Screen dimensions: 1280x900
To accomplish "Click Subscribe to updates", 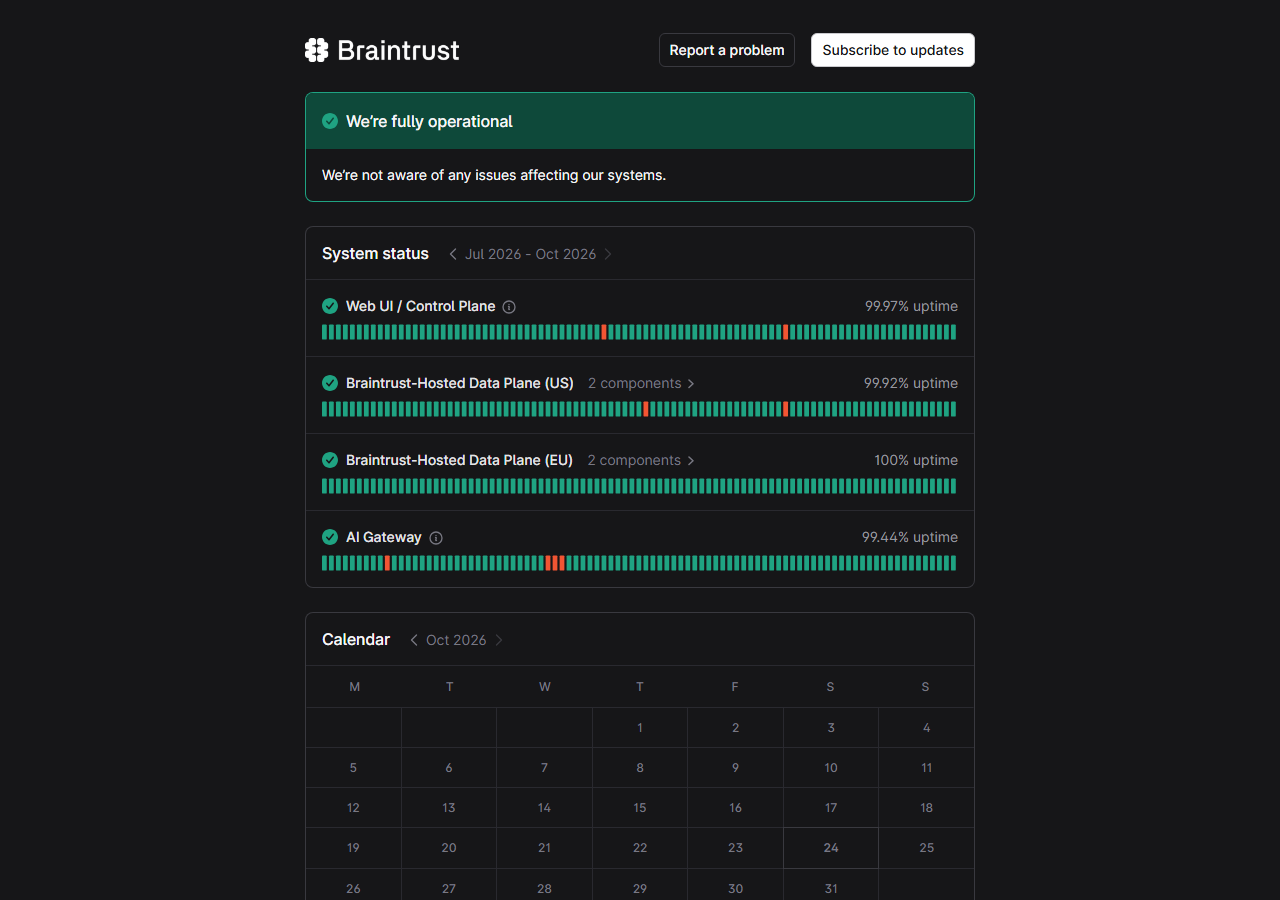I will click(893, 50).
